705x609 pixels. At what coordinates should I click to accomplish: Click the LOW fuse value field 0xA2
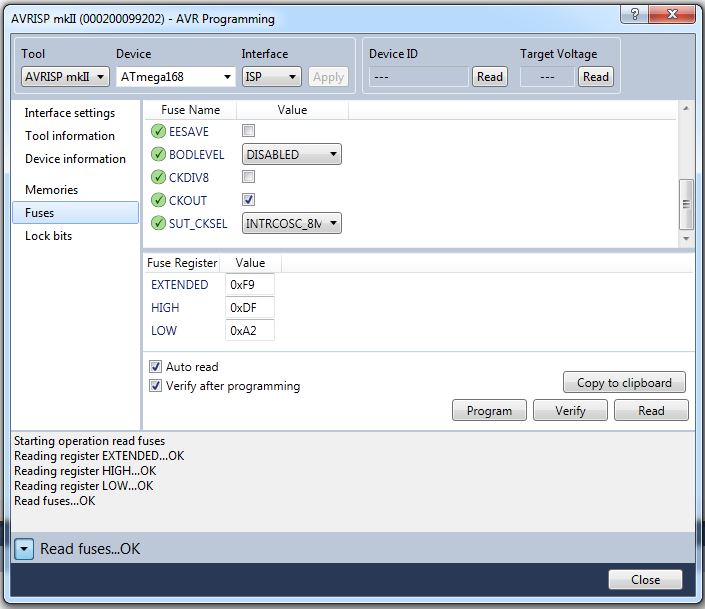coord(250,331)
